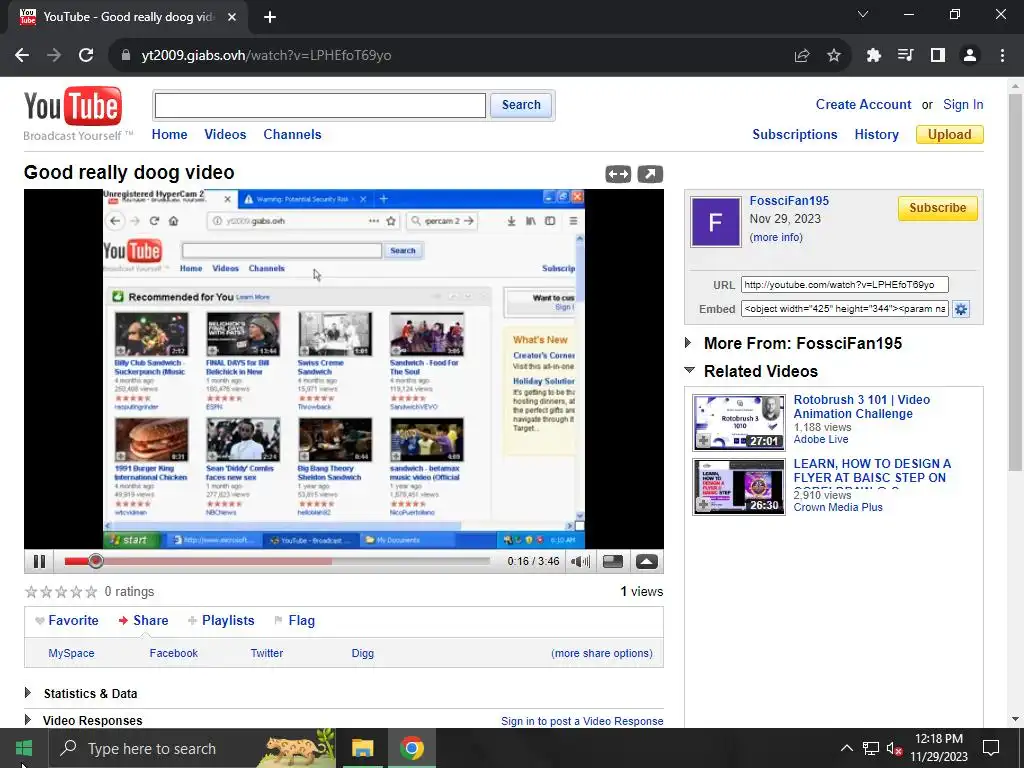
Task: Focus the YouTube search input field
Action: coord(320,105)
